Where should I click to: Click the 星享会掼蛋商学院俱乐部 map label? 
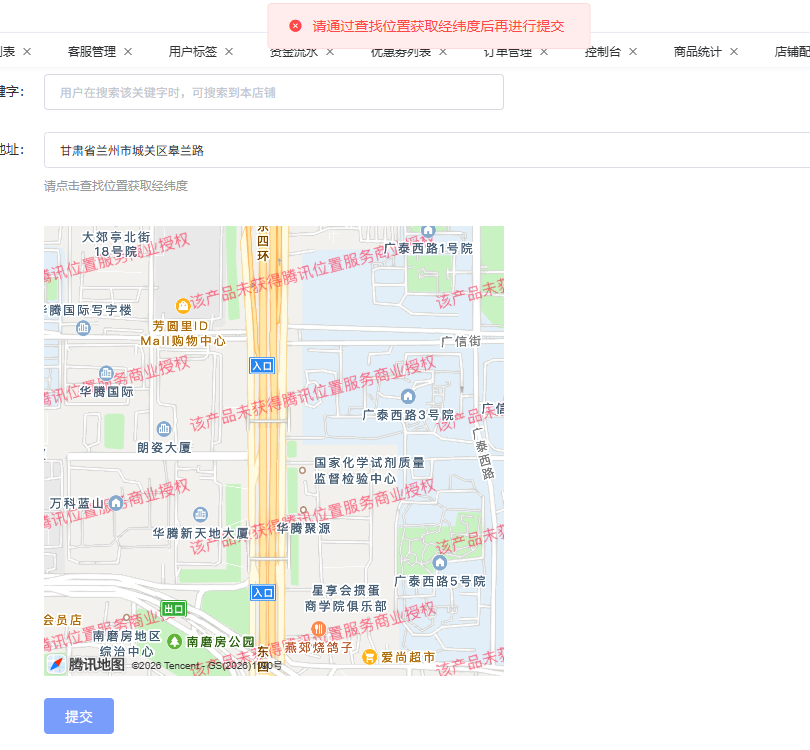346,598
